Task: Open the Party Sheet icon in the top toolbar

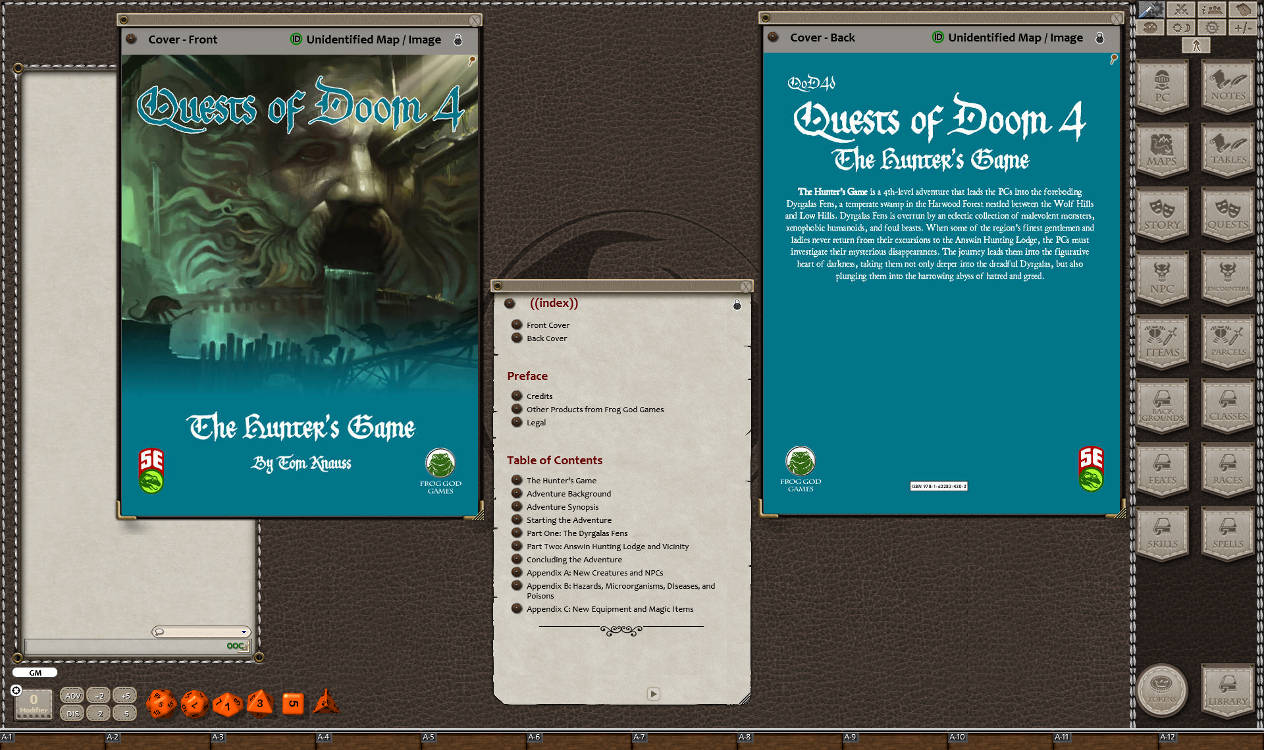Action: [x=1212, y=8]
